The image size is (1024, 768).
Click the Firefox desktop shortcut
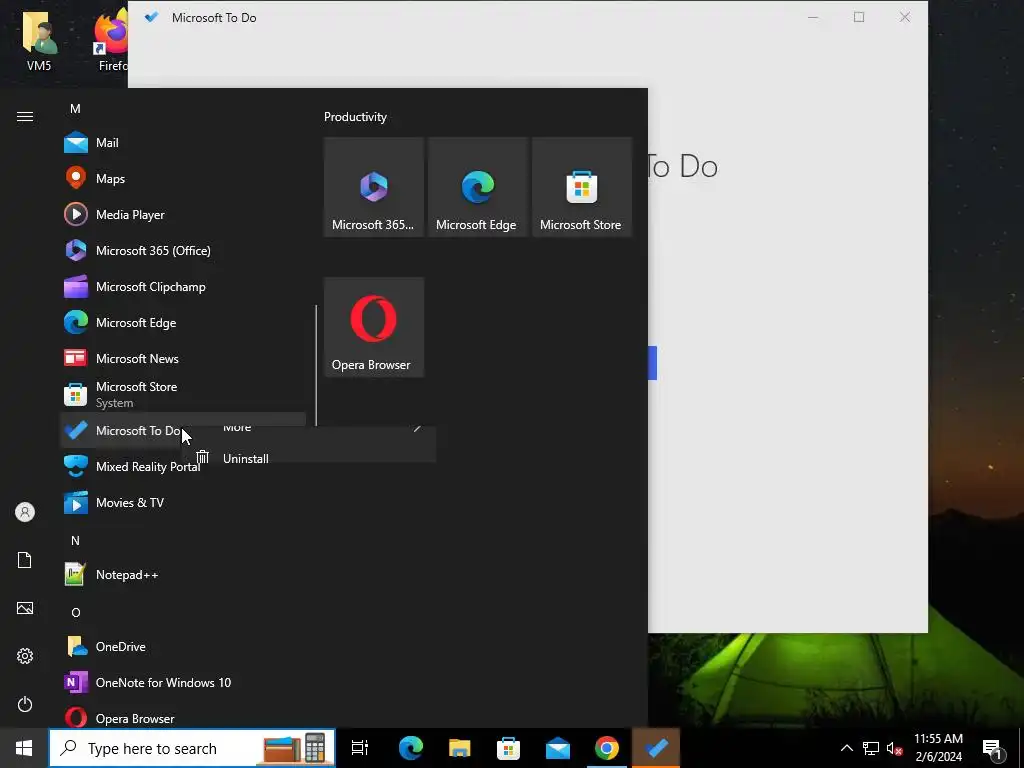110,40
